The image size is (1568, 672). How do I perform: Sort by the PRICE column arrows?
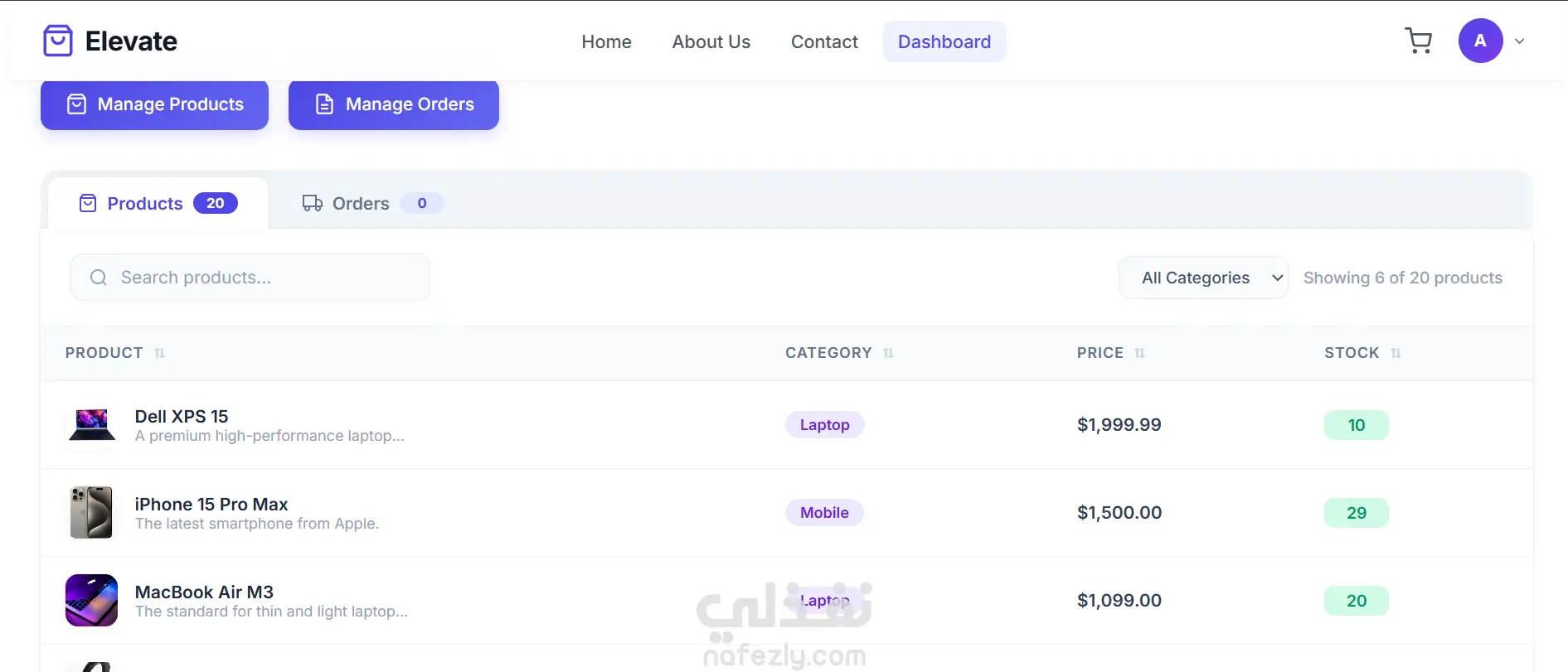1139,353
